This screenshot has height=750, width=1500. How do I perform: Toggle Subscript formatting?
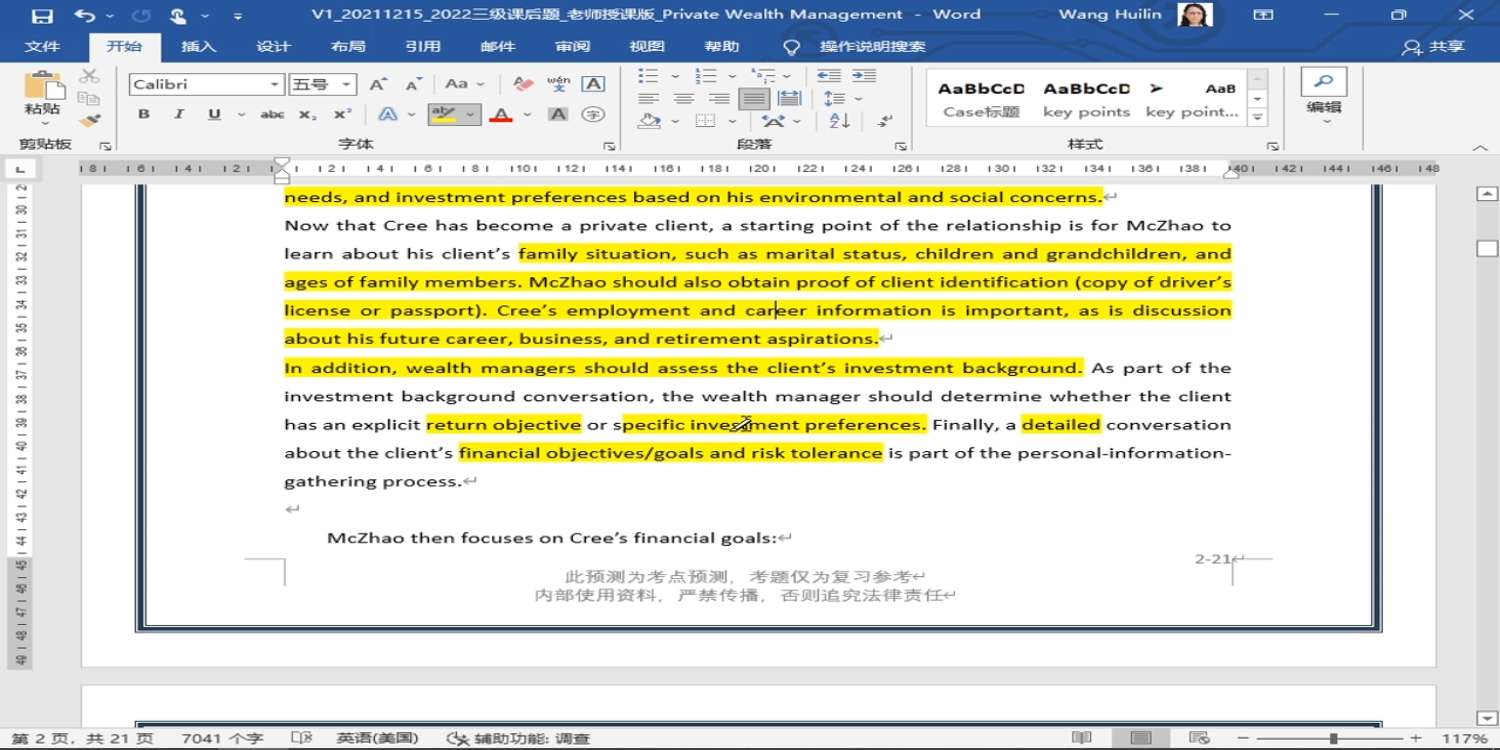308,114
